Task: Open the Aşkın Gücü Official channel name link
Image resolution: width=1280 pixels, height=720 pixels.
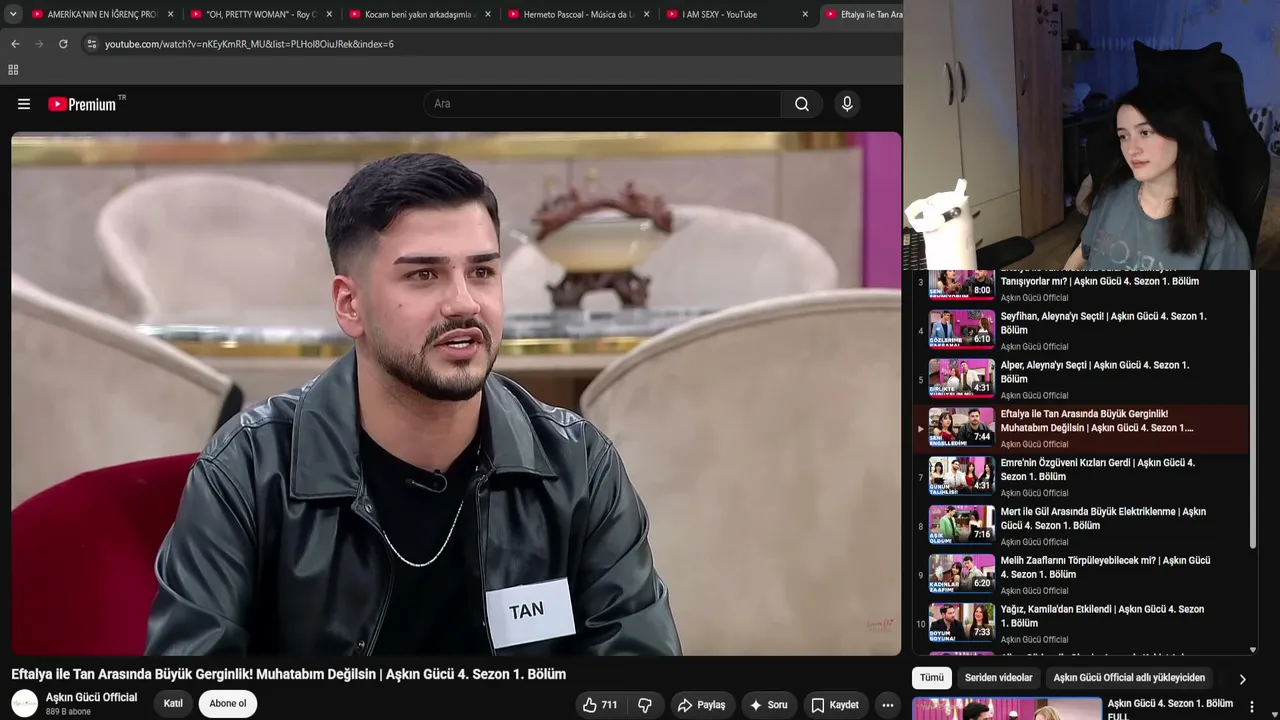Action: coord(91,698)
